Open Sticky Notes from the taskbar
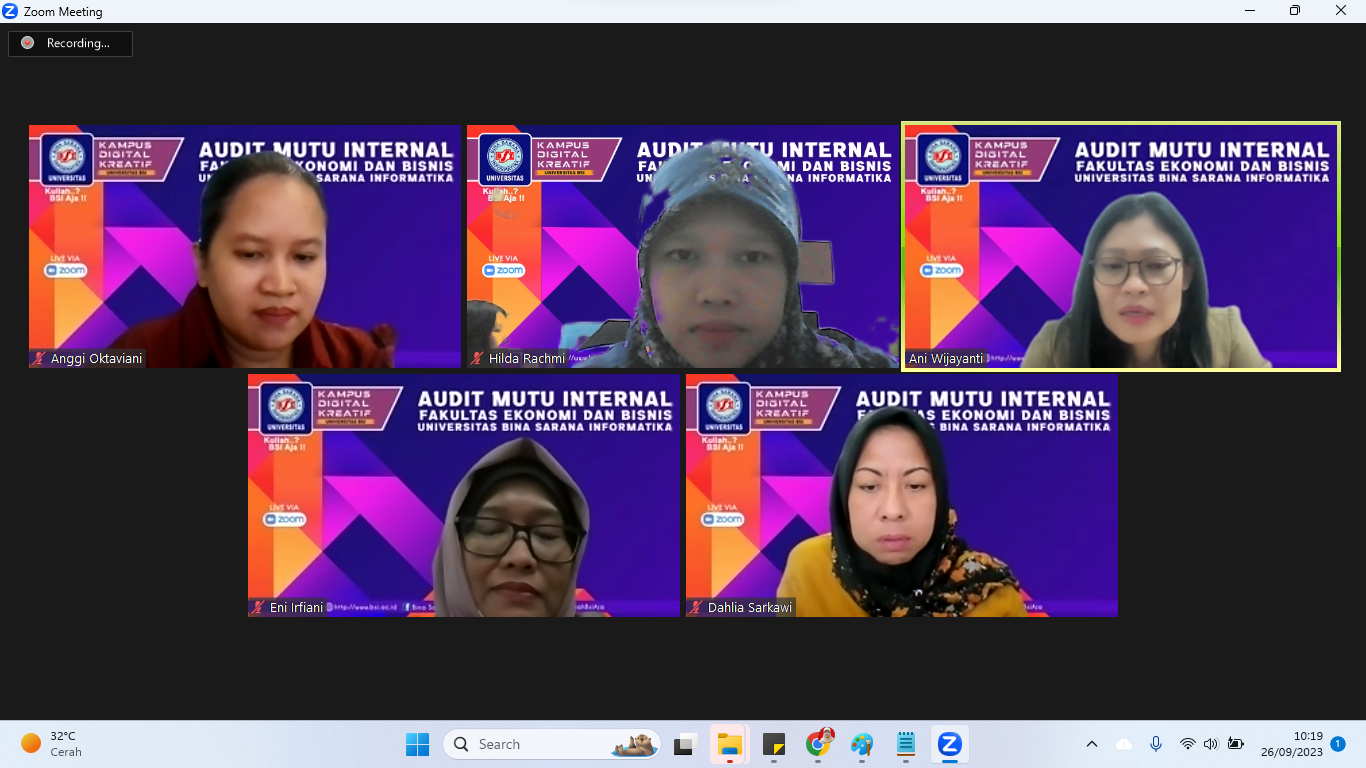 [x=774, y=744]
